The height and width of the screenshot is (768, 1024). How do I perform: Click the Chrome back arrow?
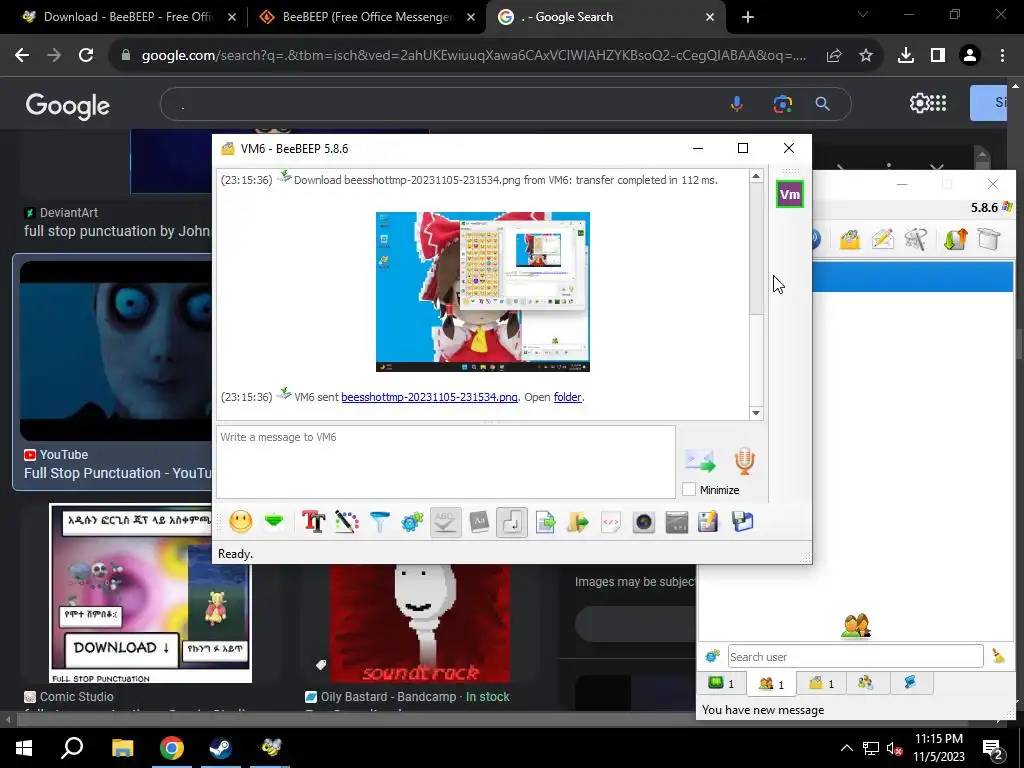[x=22, y=56]
